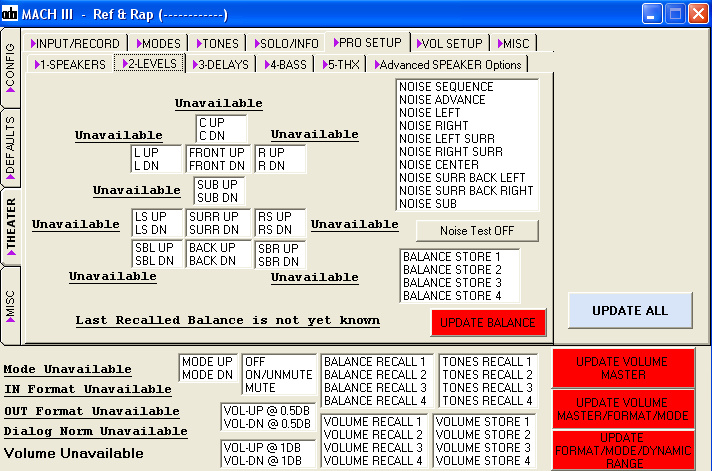Open Advanced SPEAKER Options tab
712x471 pixels.
pyautogui.click(x=448, y=64)
